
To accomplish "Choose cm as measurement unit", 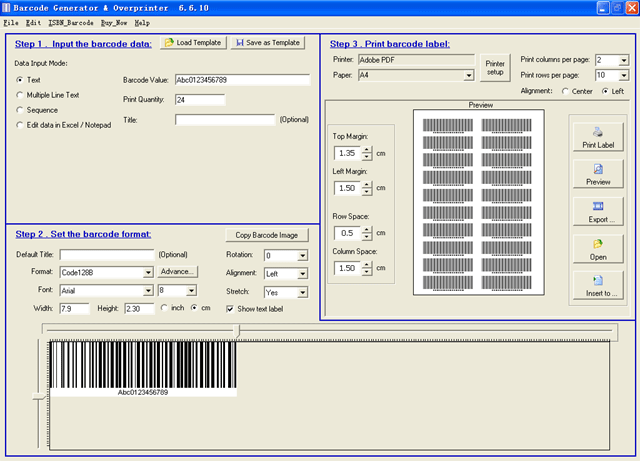I will 194,308.
